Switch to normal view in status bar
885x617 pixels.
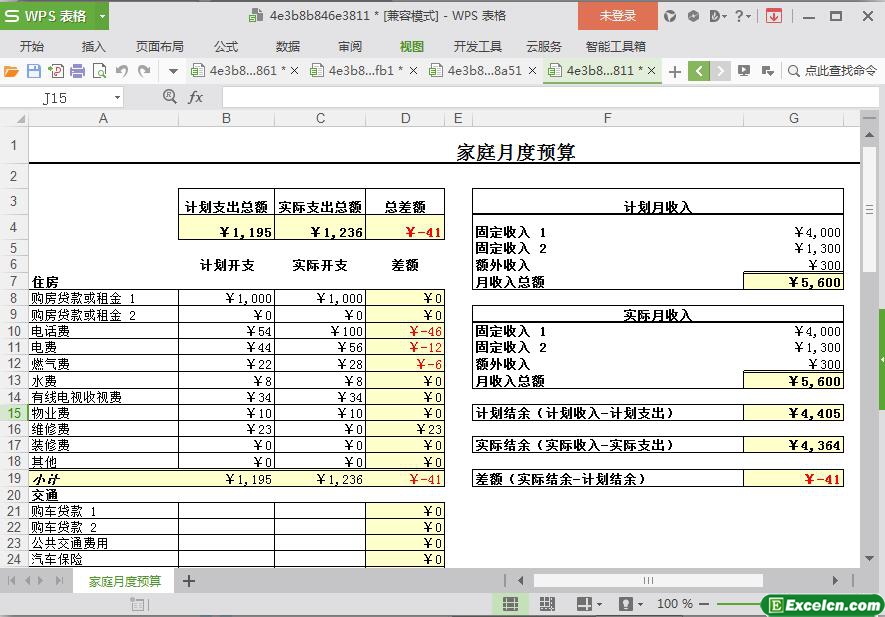(510, 604)
